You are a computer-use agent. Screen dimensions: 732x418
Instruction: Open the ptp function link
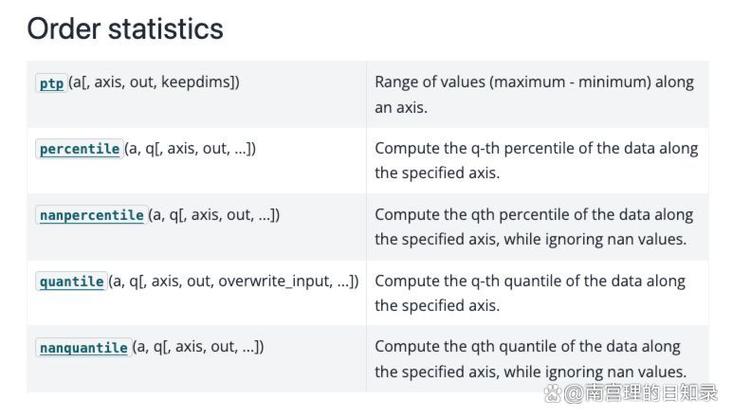(51, 84)
